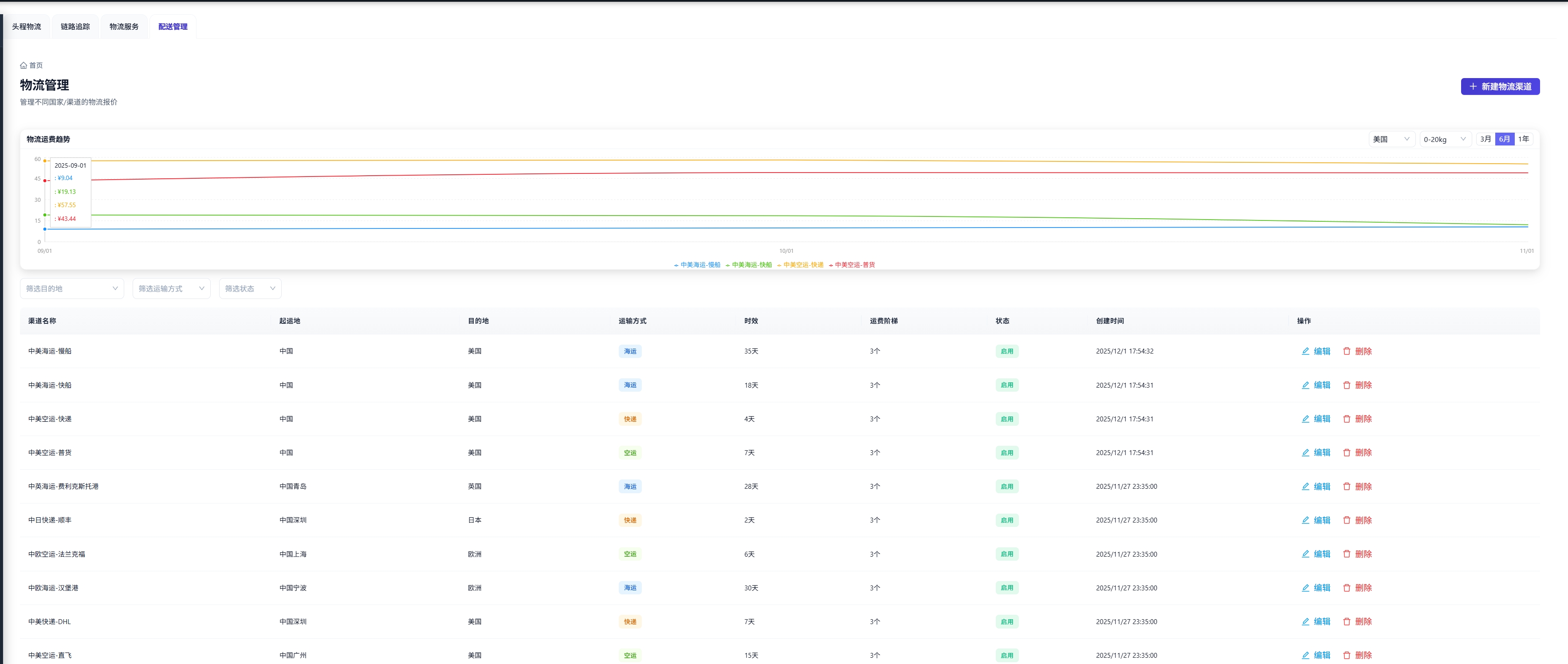
Task: Toggle 中美空运-快递 orange legend swatch
Action: coord(779,265)
